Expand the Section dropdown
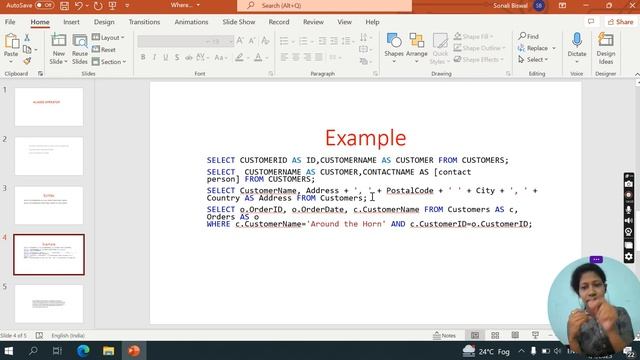Image resolution: width=640 pixels, height=360 pixels. [x=109, y=62]
